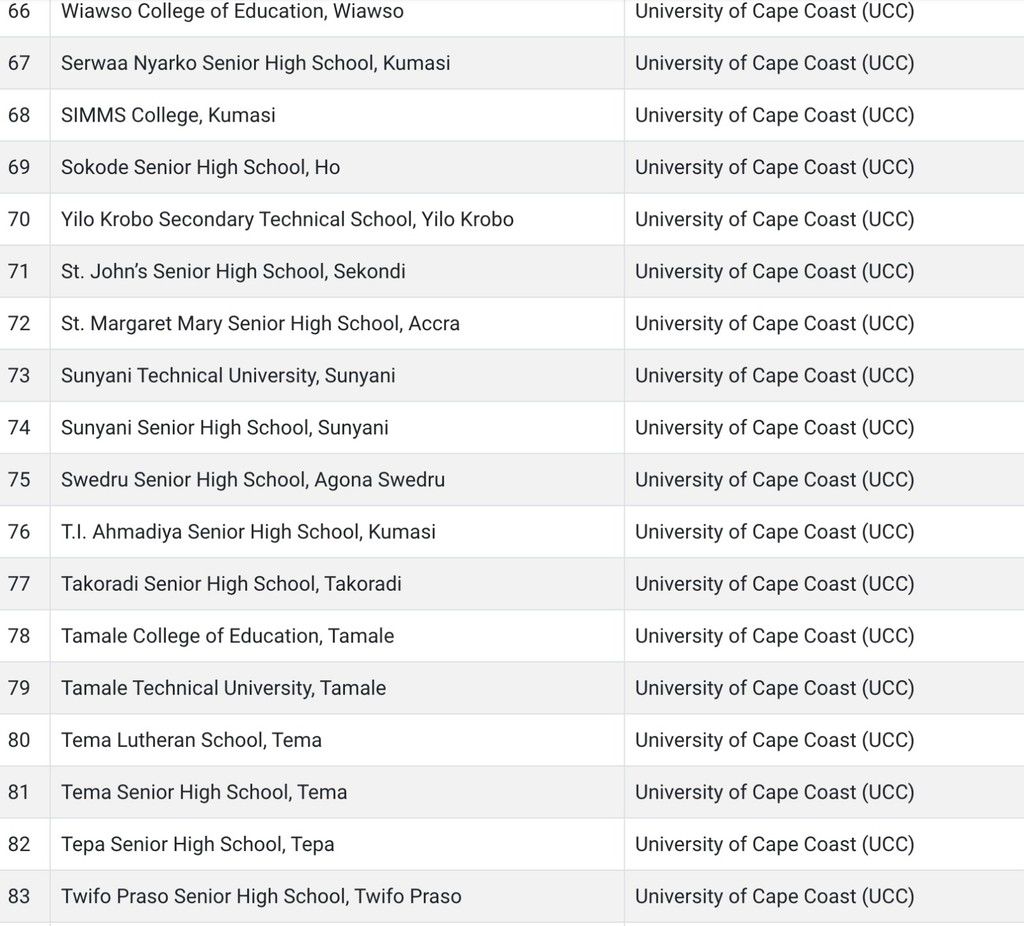1024x926 pixels.
Task: Click the SIMMS College, Kumasi entry
Action: pyautogui.click(x=168, y=115)
